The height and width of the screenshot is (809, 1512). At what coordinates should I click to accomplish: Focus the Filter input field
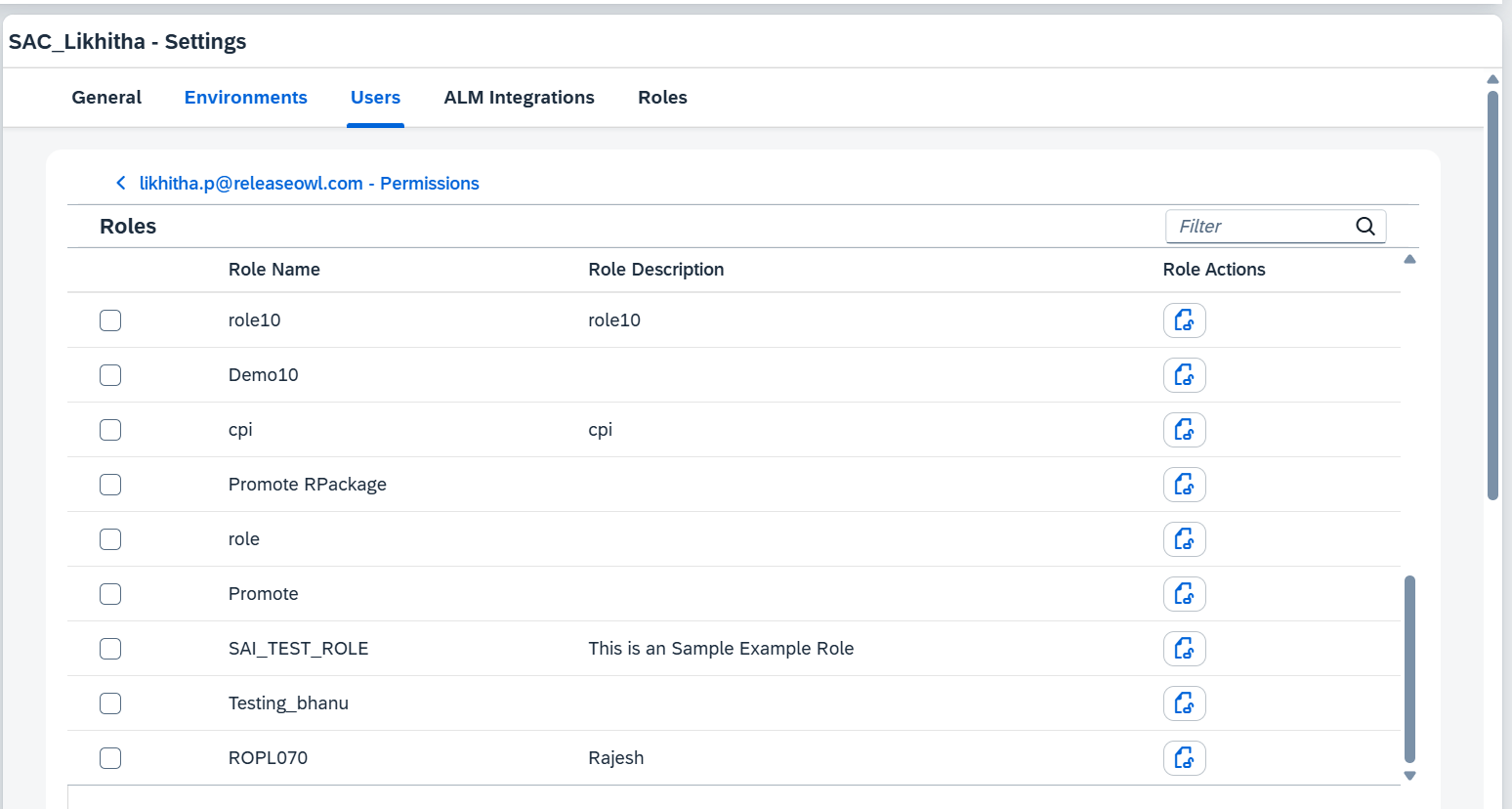[1260, 227]
